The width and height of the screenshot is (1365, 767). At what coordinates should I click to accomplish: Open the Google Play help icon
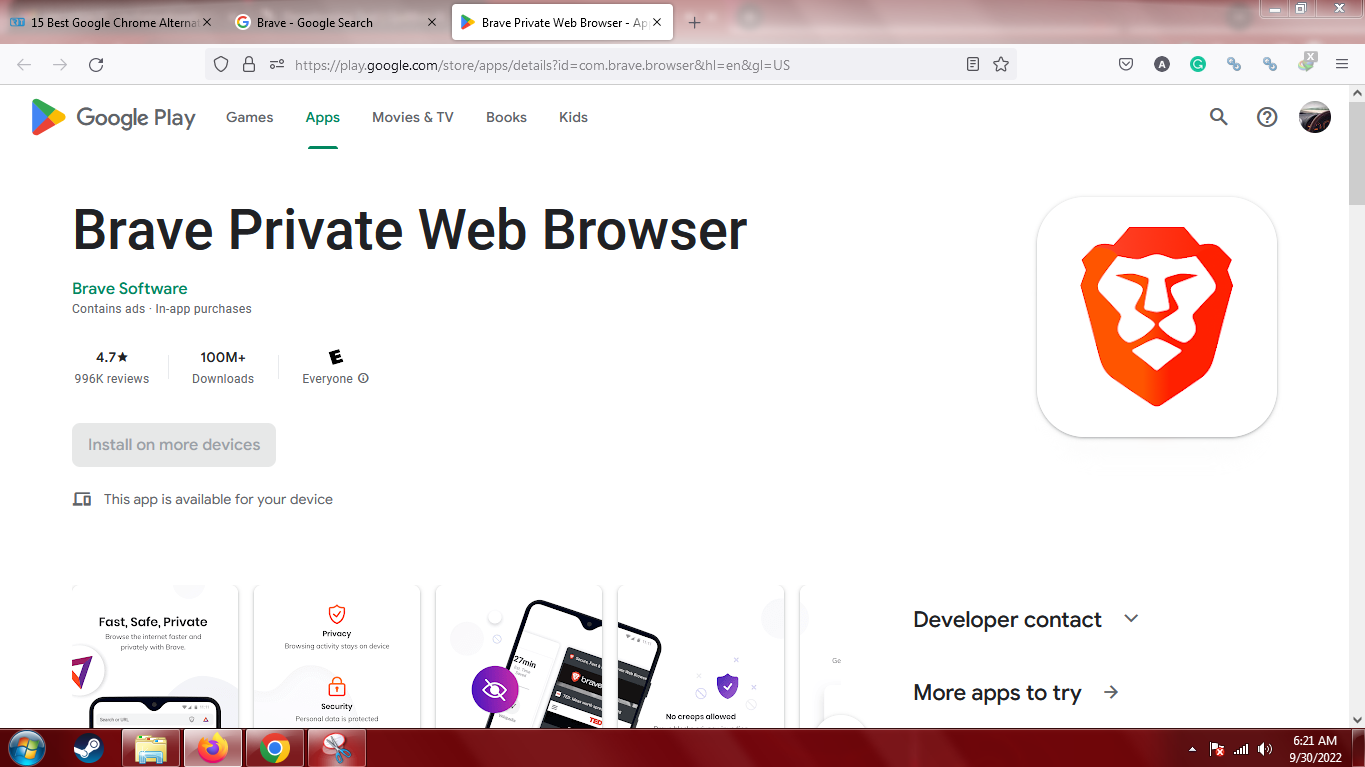coord(1267,117)
